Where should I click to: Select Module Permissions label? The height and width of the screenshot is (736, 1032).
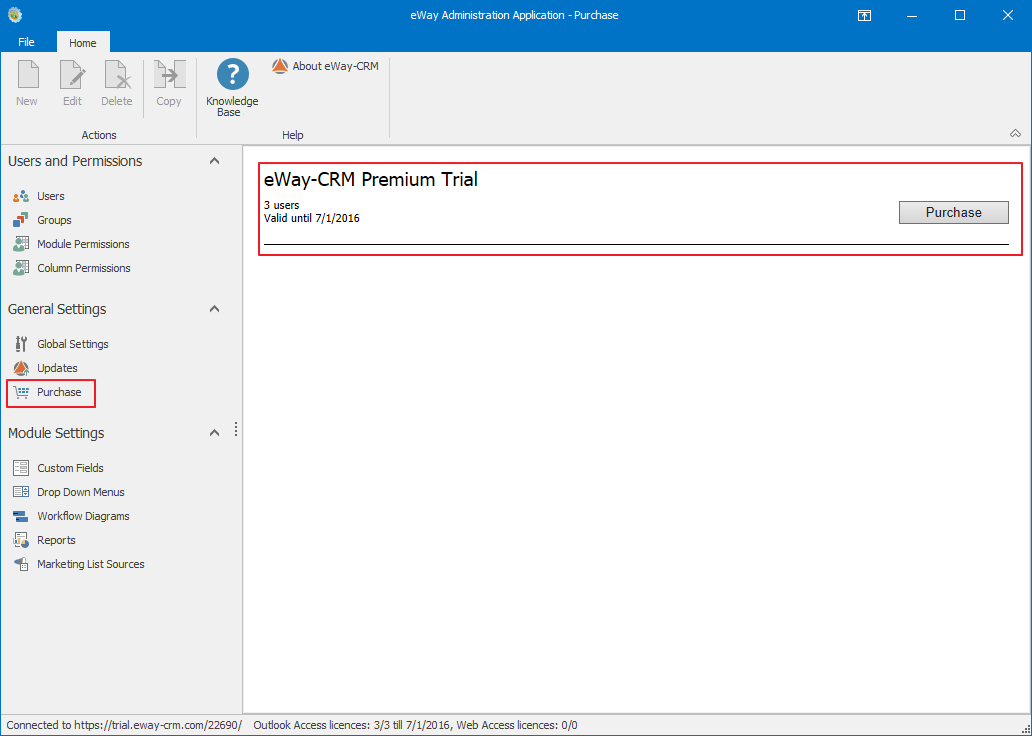pyautogui.click(x=83, y=244)
